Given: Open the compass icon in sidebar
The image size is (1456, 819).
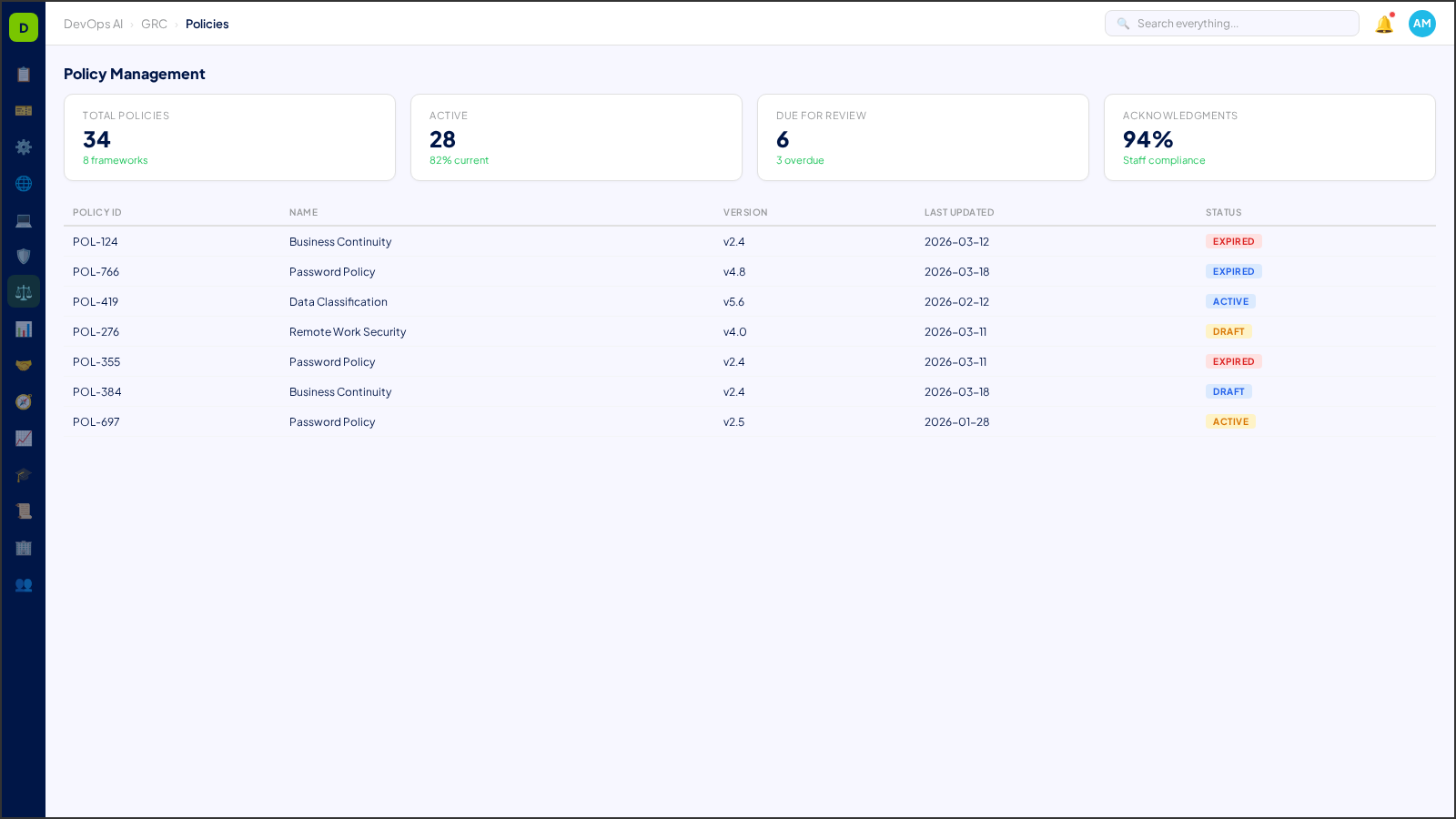Looking at the screenshot, I should [x=24, y=401].
